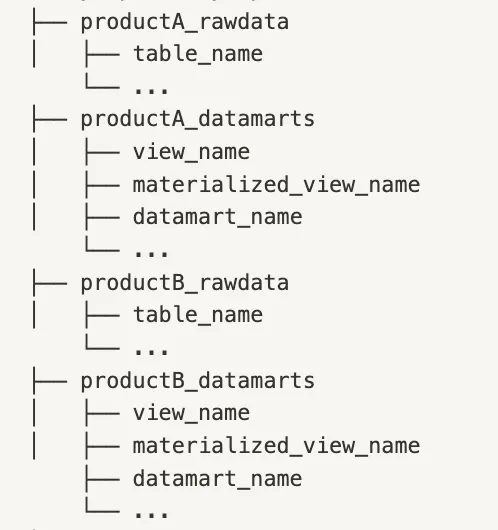Select datamart_name under productB_datamarts
The width and height of the screenshot is (498, 530).
pyautogui.click(x=217, y=479)
